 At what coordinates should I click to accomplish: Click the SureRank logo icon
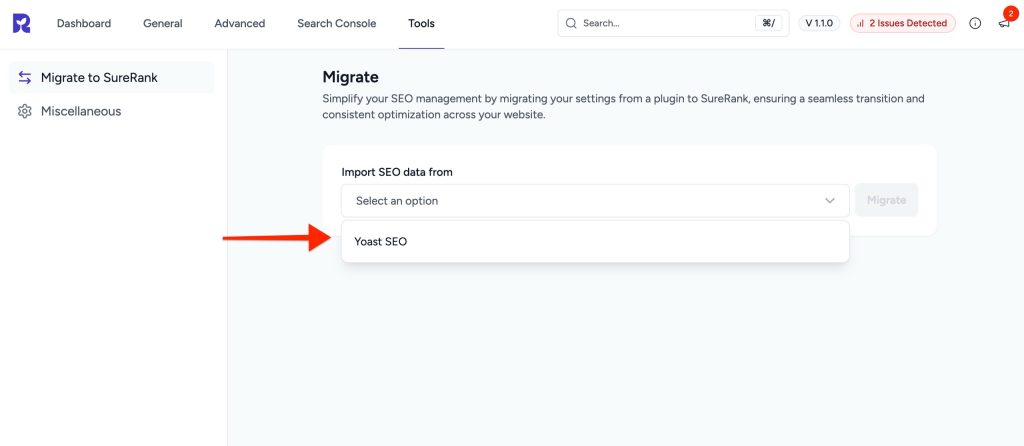(22, 24)
